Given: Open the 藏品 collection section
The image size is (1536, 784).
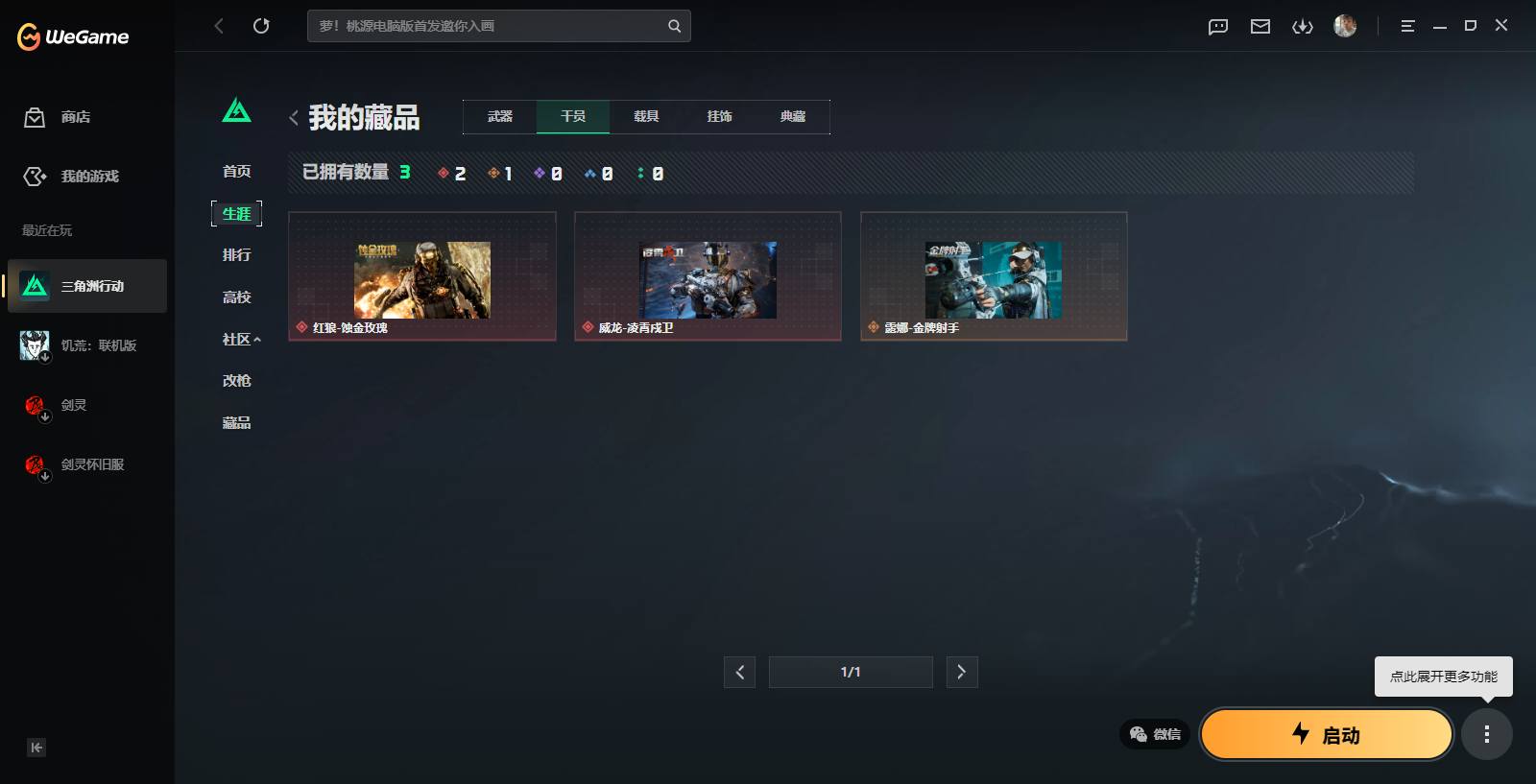Looking at the screenshot, I should (x=236, y=422).
